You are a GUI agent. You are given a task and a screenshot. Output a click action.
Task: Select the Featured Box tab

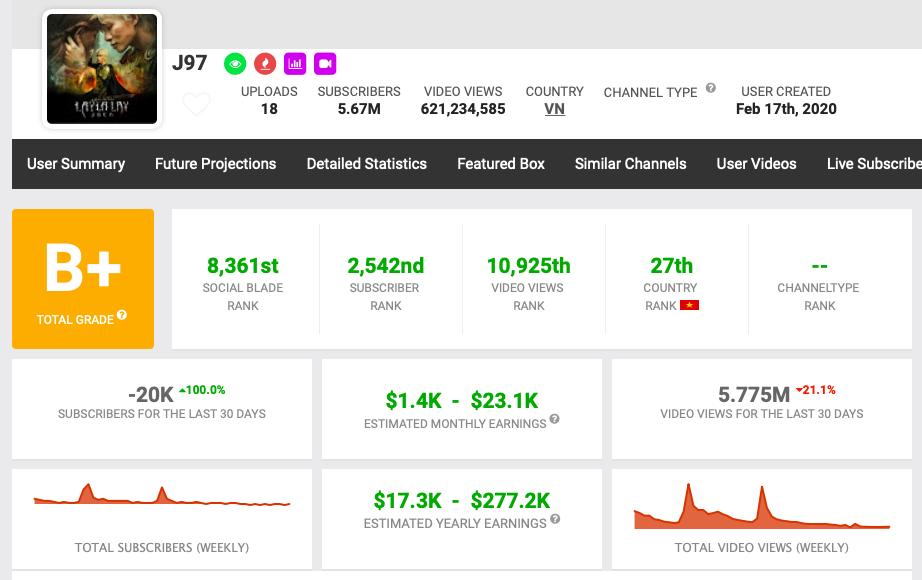click(501, 164)
